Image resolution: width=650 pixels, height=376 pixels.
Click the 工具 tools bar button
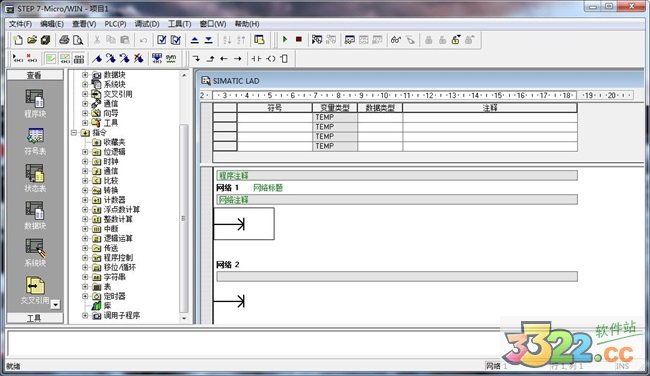35,318
